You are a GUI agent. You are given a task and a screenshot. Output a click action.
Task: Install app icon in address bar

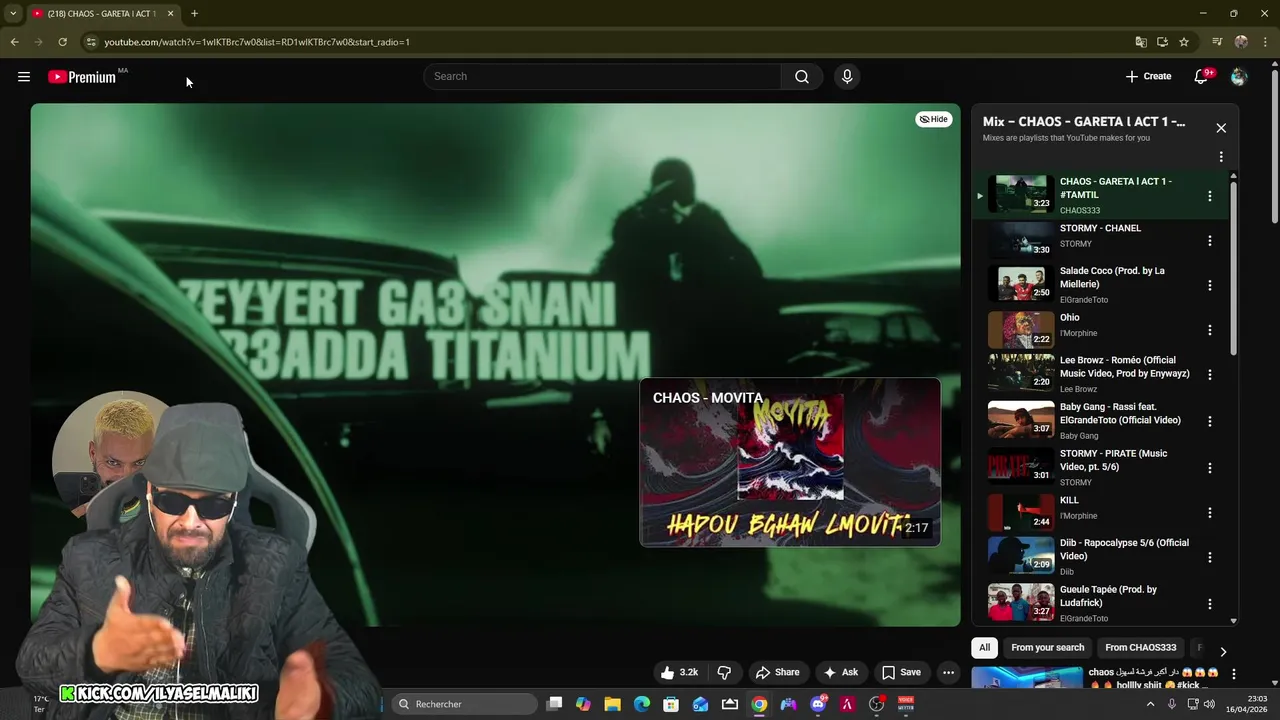click(x=1162, y=42)
